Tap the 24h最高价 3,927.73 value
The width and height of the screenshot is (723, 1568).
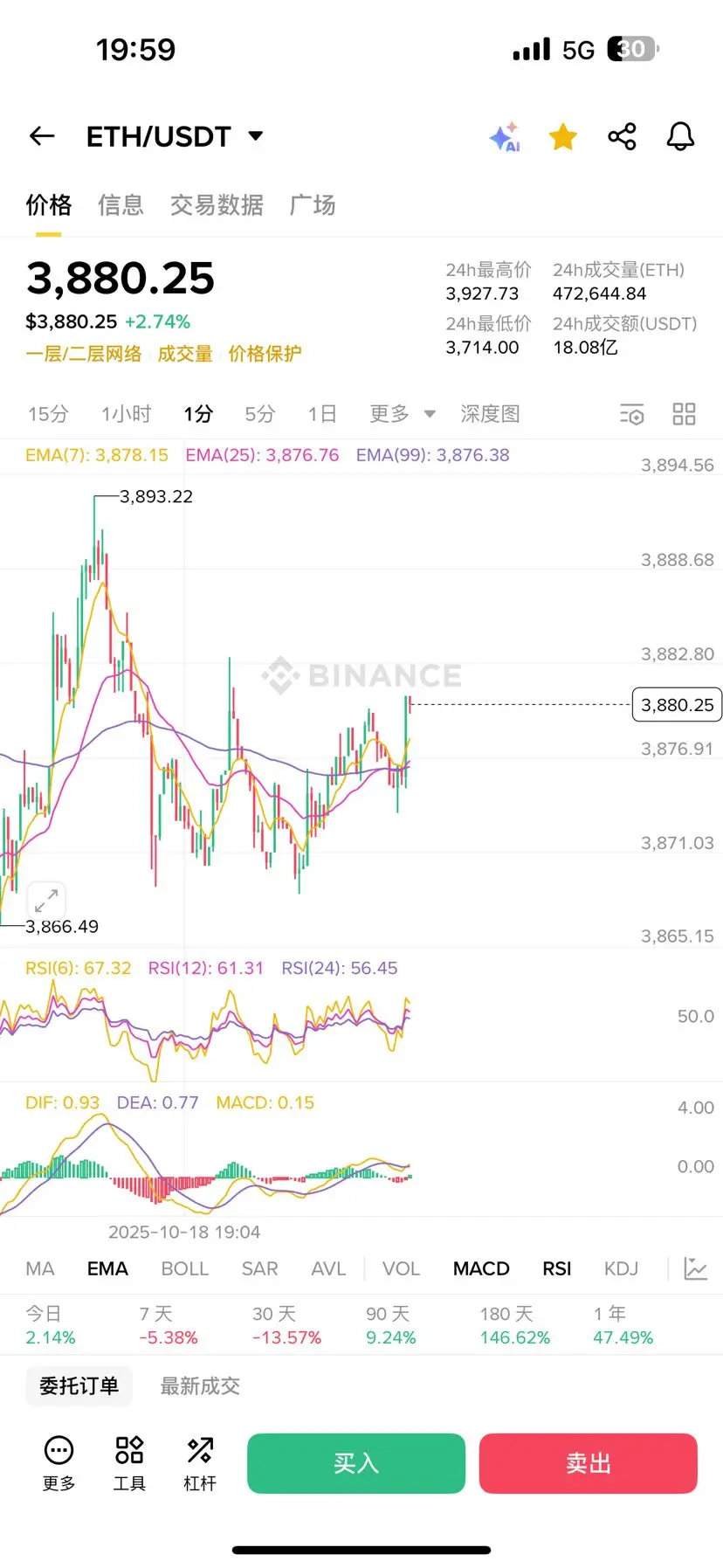(x=482, y=294)
